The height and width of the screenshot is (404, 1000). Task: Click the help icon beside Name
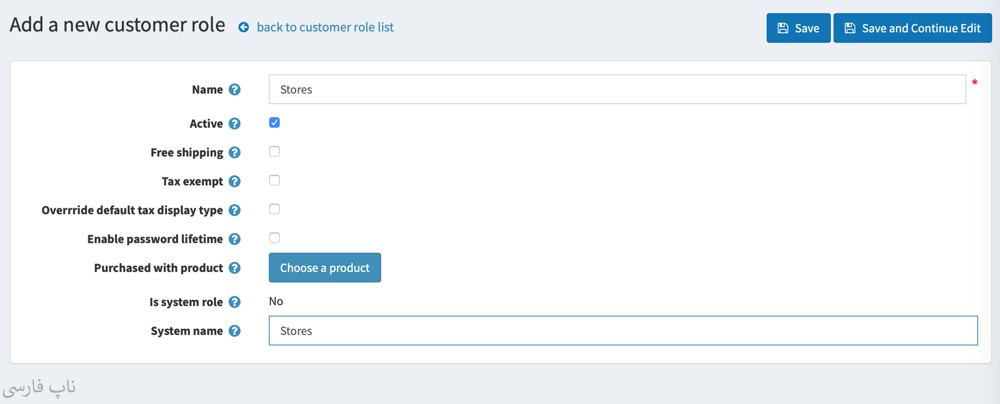[235, 90]
